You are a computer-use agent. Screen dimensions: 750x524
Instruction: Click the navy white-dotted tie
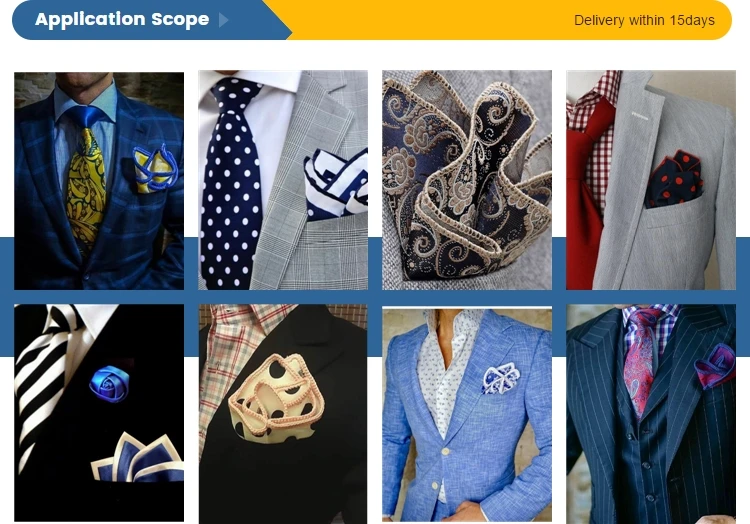point(232,184)
